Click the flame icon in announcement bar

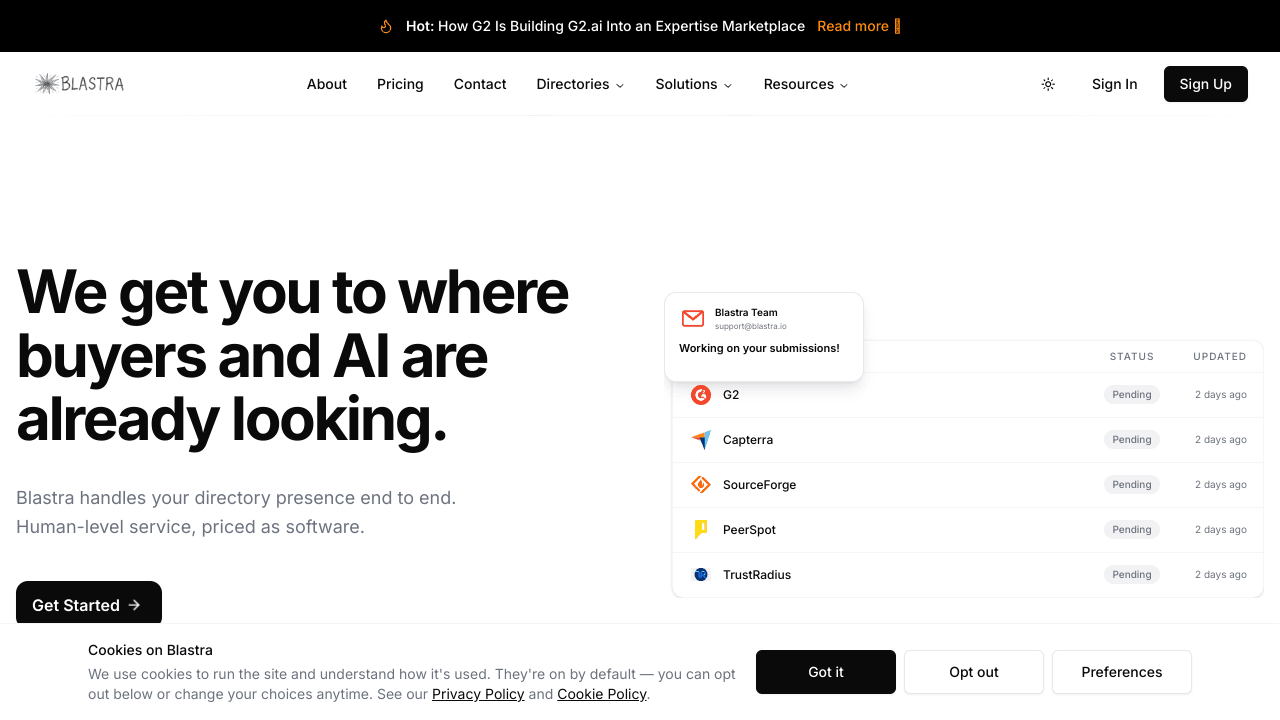(x=386, y=26)
